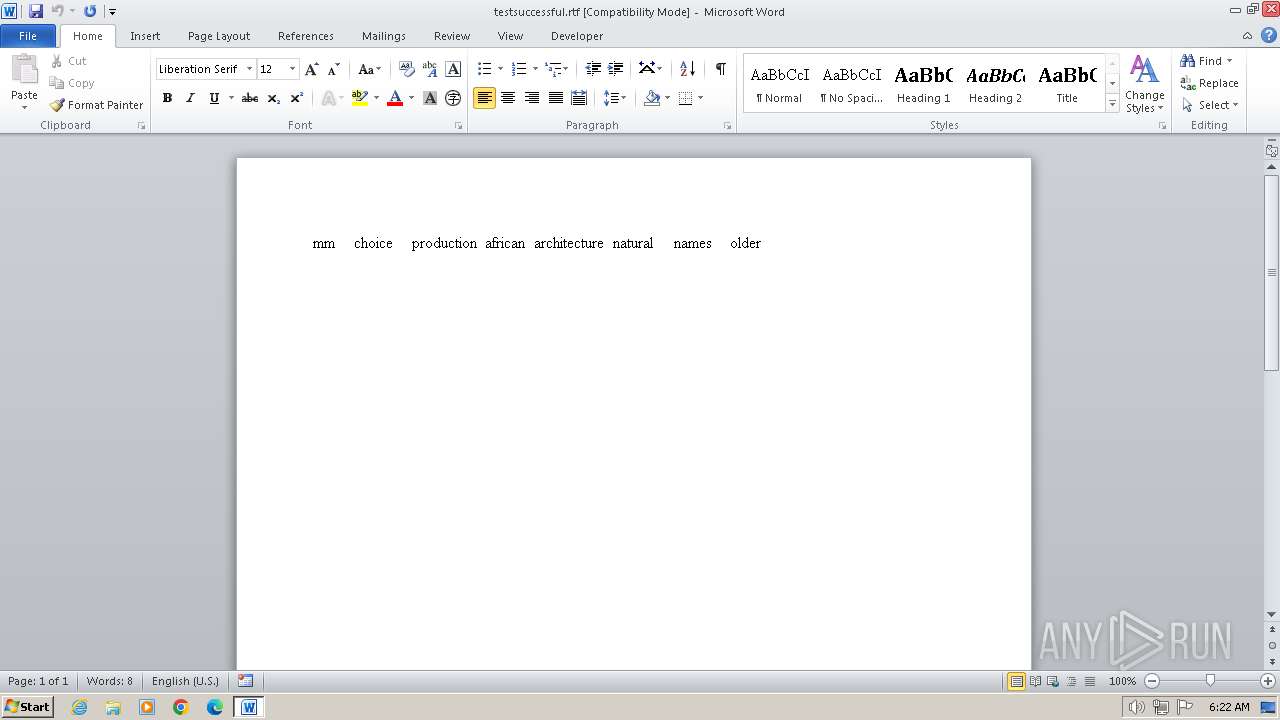Toggle character shading icon
Image resolution: width=1280 pixels, height=720 pixels.
[430, 98]
